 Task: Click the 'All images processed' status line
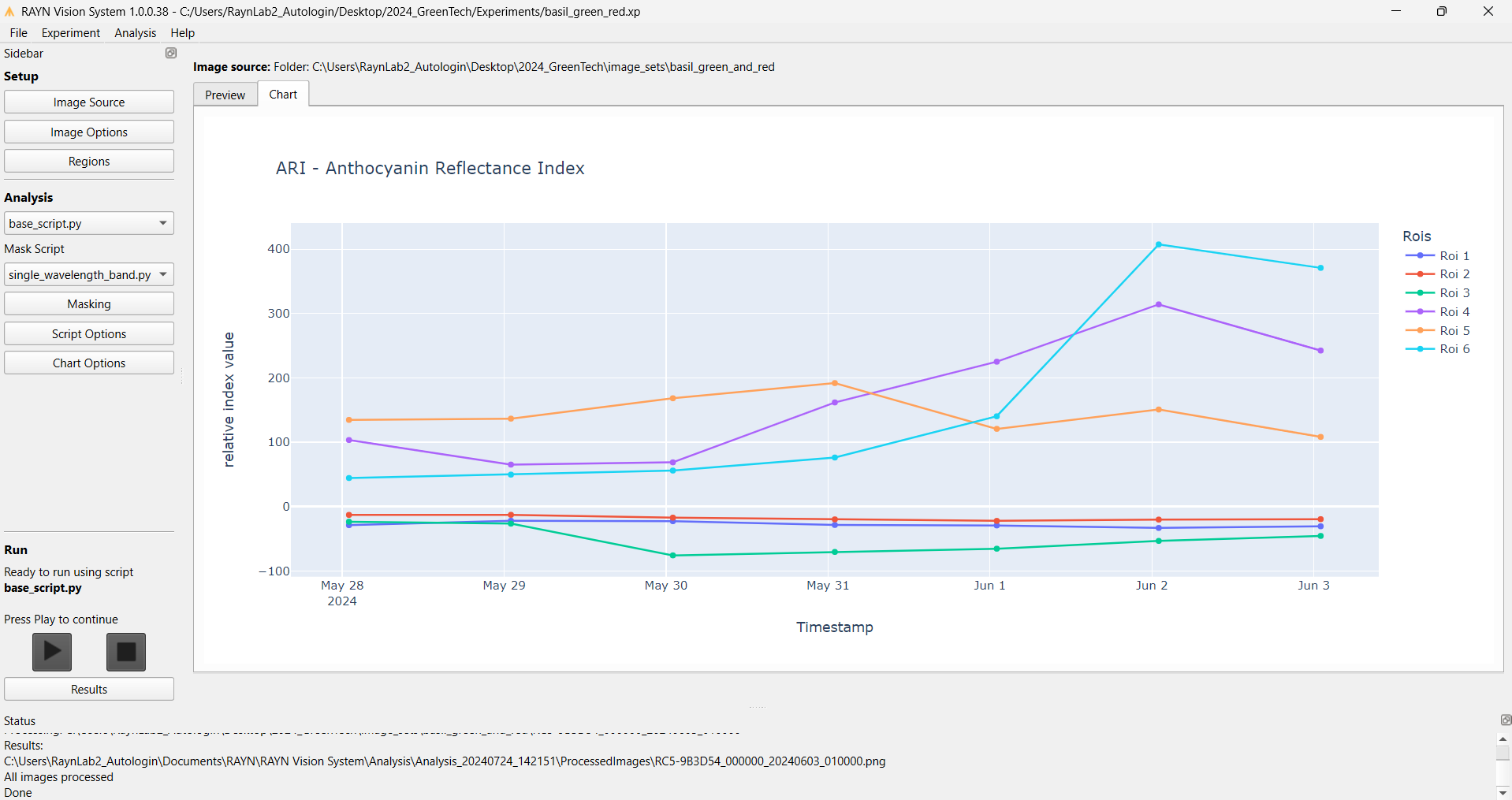pos(58,776)
